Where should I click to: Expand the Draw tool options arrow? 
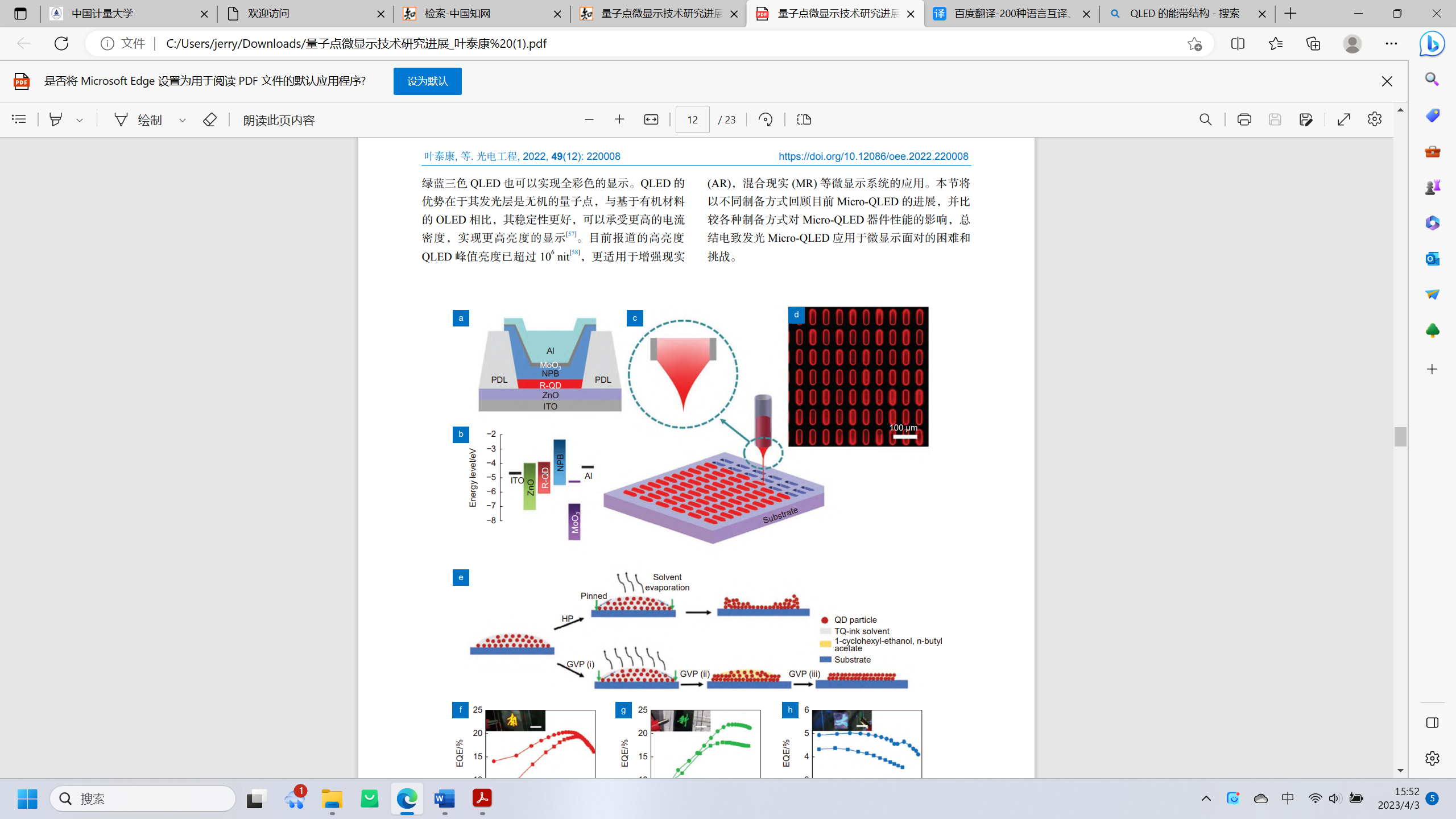point(183,120)
